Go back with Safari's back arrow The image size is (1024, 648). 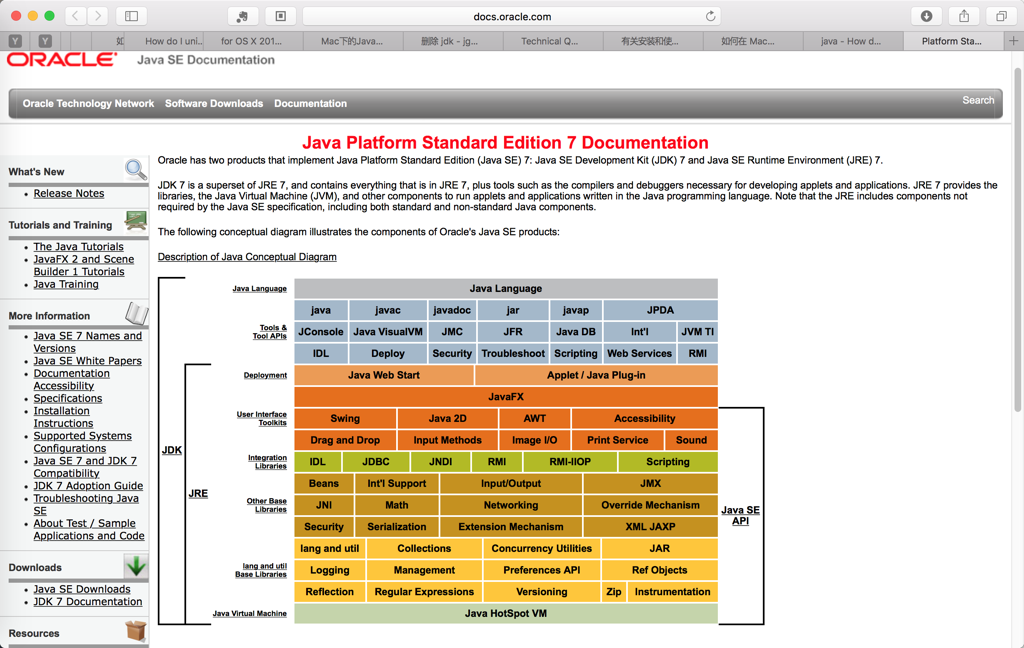pos(75,16)
